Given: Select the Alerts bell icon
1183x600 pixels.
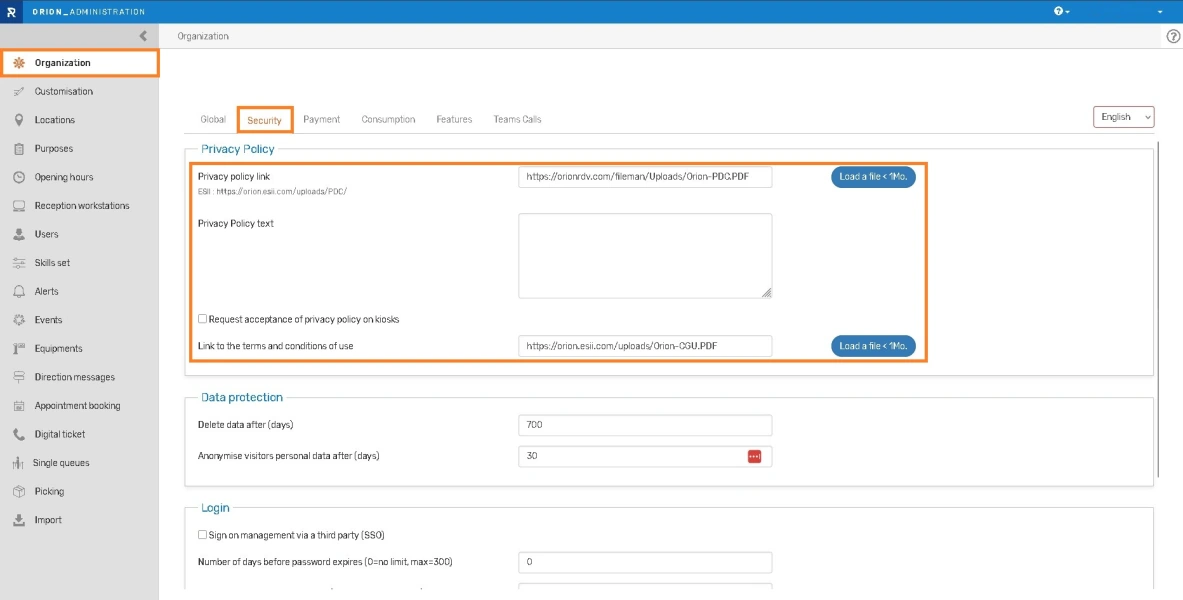Looking at the screenshot, I should (18, 292).
